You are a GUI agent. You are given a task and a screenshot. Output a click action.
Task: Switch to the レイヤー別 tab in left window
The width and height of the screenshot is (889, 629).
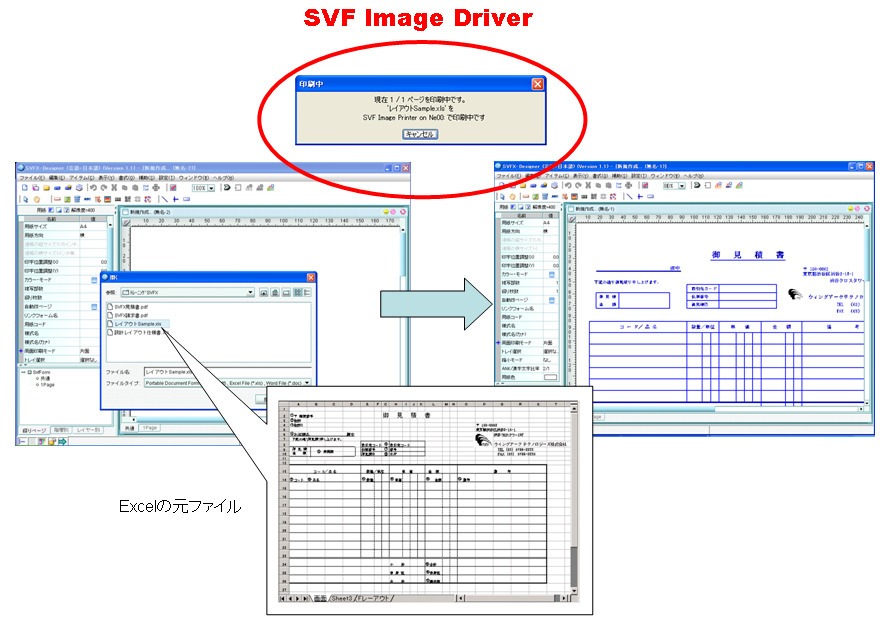[x=88, y=430]
